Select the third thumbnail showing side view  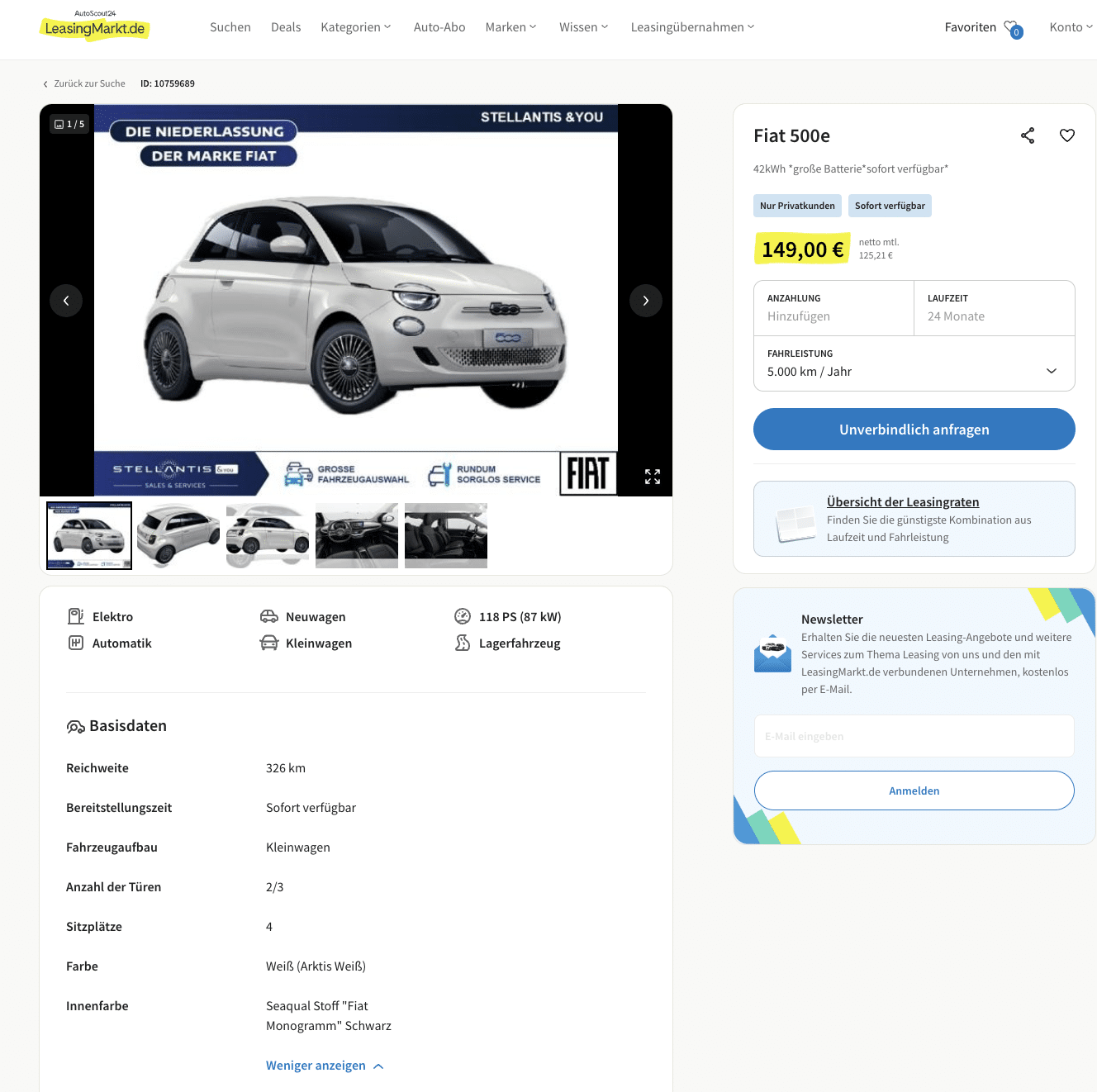[x=268, y=535]
